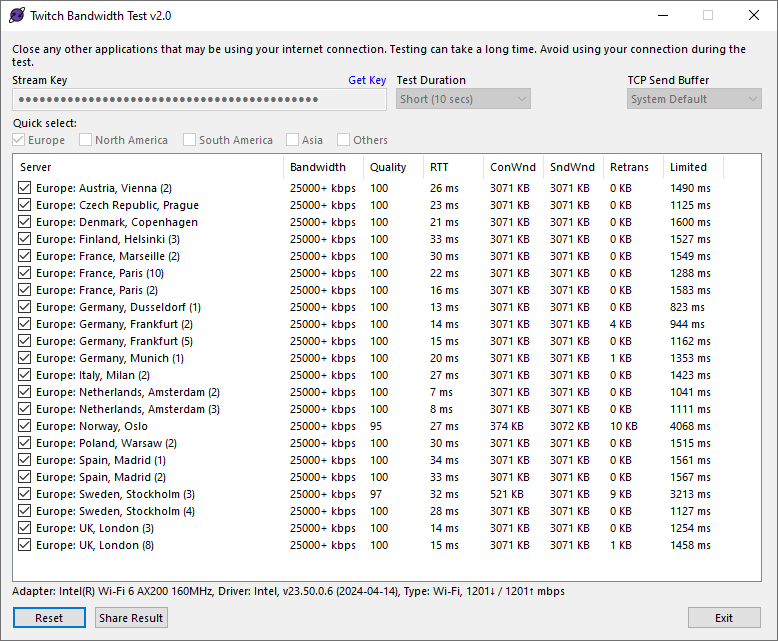Uncheck Europe: Italy, Milan (2) server

(24, 375)
